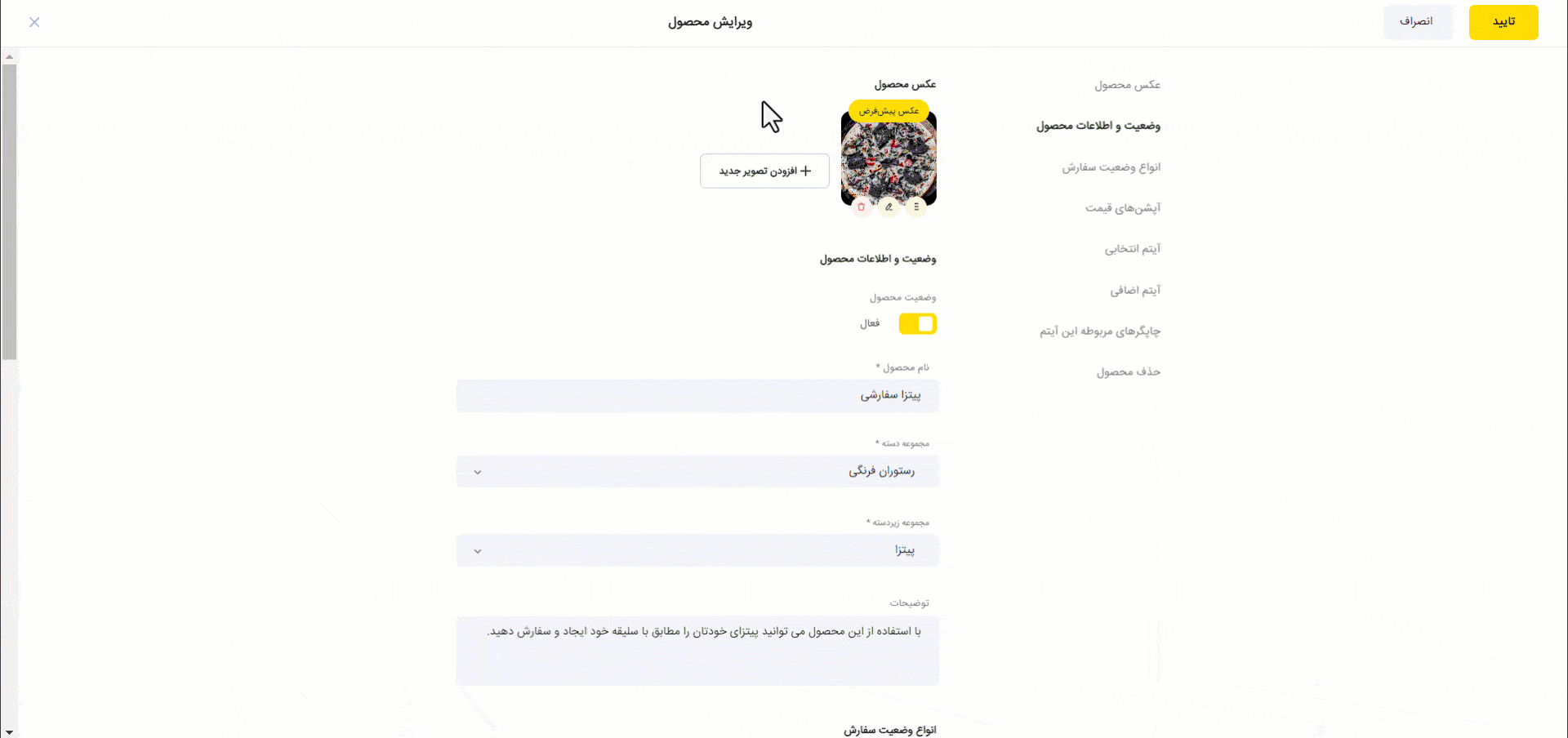Cancel editing with the انصراف button
Viewport: 1568px width, 738px height.
point(1418,22)
